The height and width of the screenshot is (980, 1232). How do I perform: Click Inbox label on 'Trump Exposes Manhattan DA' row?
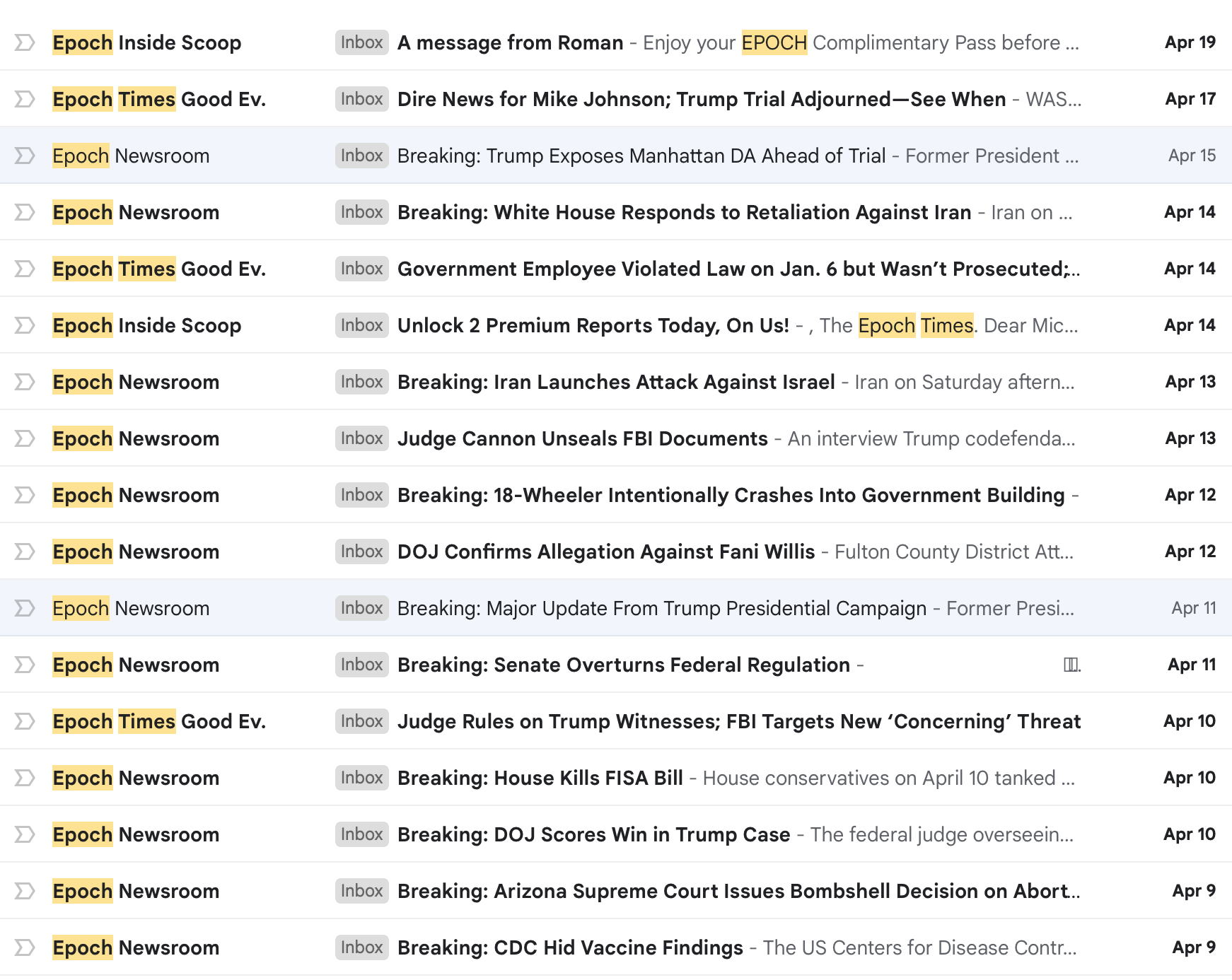pos(362,156)
